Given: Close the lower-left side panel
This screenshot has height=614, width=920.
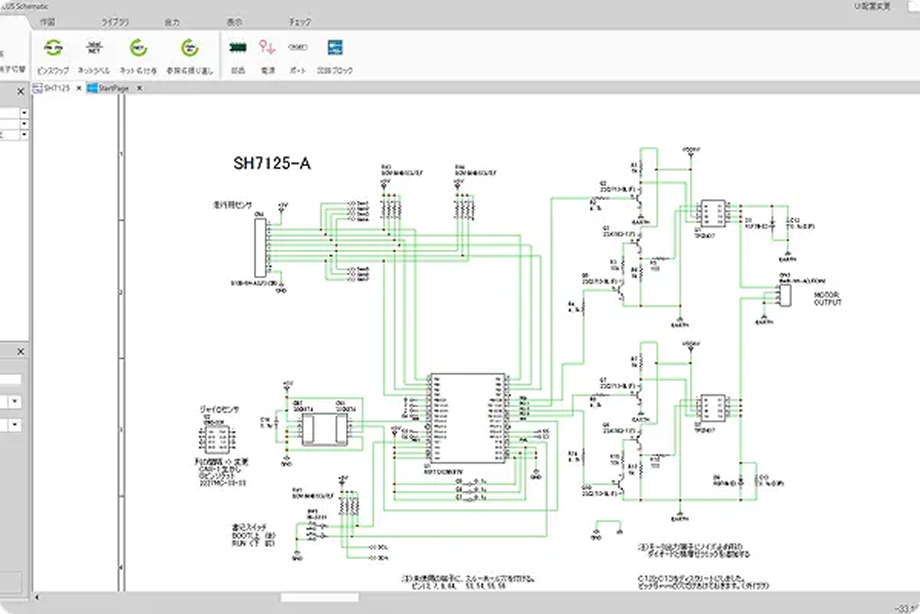Looking at the screenshot, I should click(22, 352).
